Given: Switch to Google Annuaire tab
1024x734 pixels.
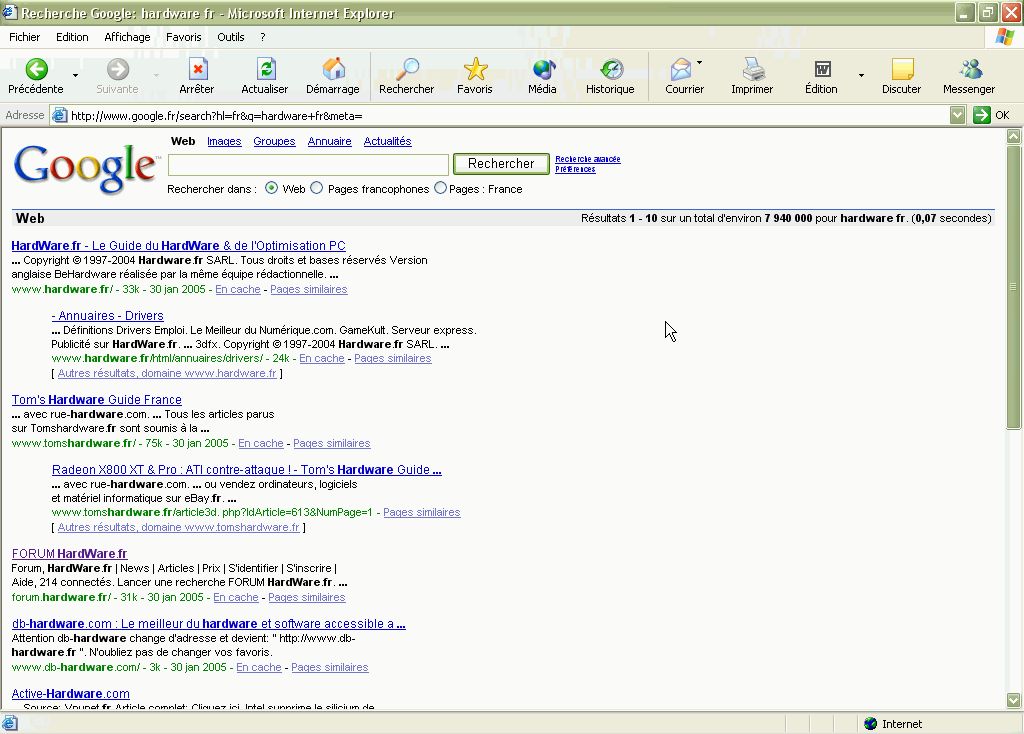Looking at the screenshot, I should point(329,141).
